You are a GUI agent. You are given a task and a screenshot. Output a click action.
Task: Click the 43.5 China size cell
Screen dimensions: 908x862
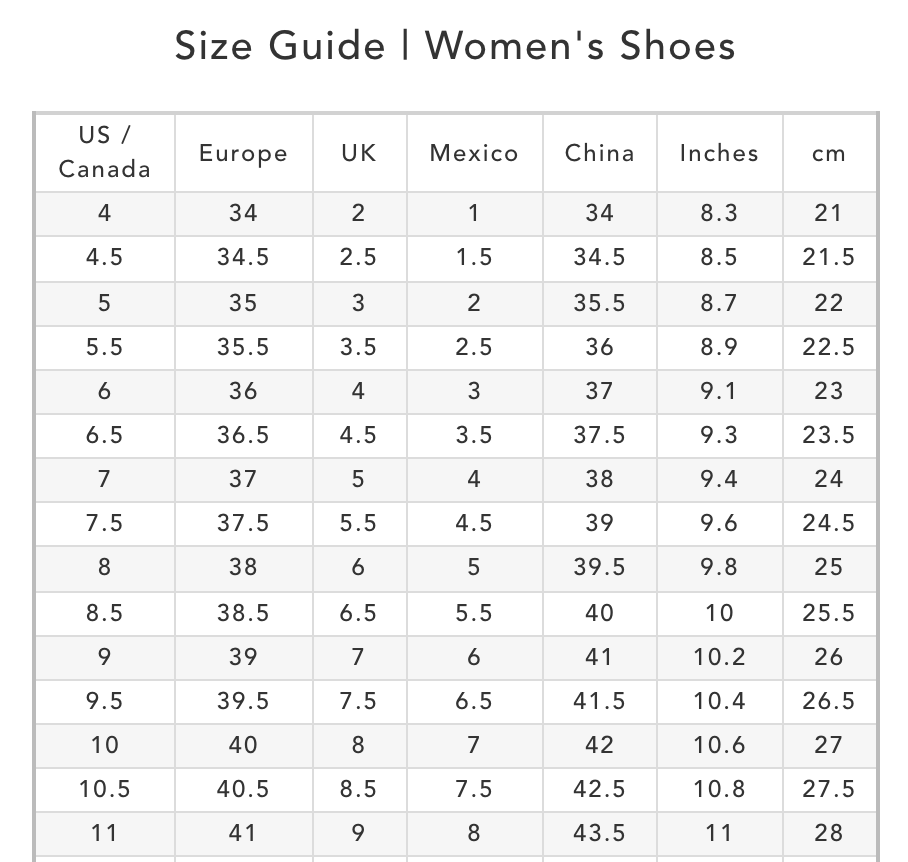click(599, 832)
